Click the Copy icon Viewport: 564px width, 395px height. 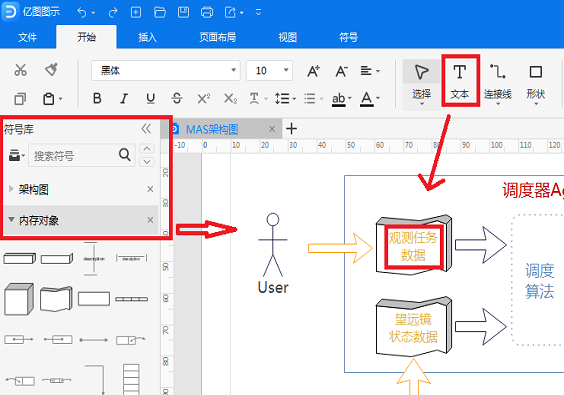20,99
